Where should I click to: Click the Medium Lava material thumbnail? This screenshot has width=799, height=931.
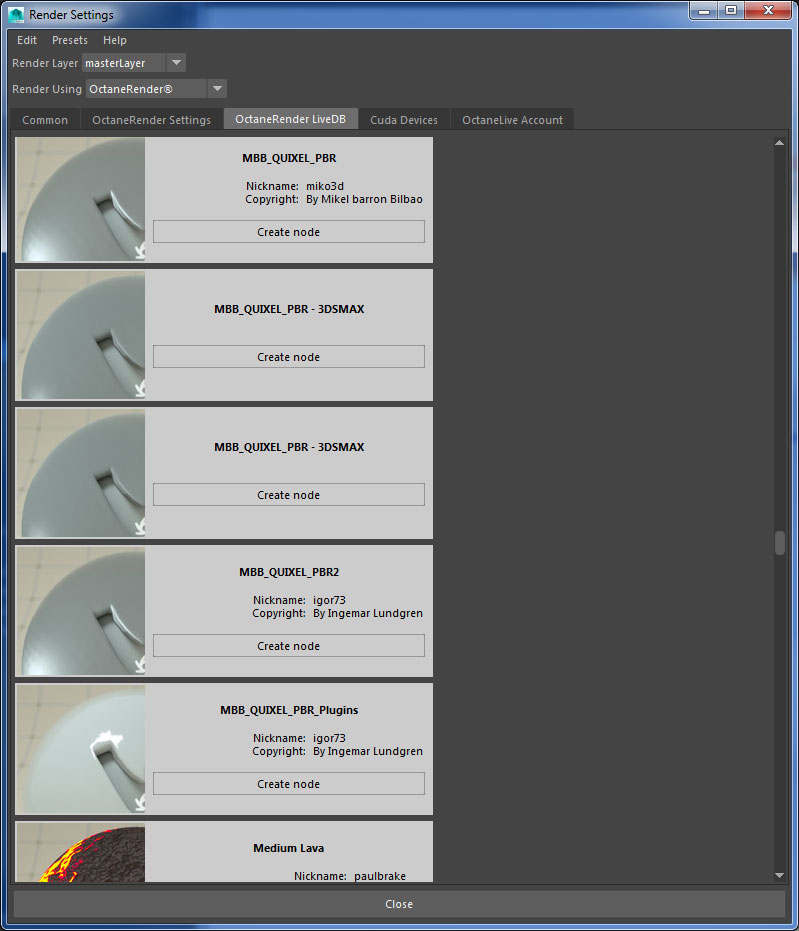click(x=80, y=852)
